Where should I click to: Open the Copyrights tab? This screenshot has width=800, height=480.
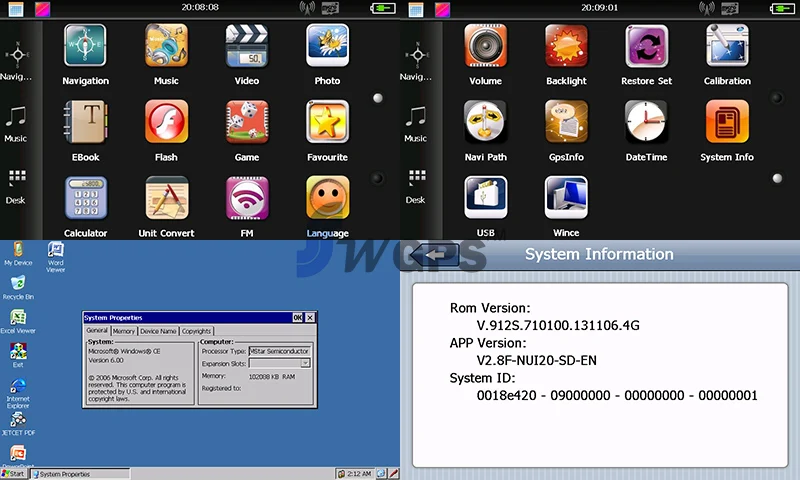point(197,331)
